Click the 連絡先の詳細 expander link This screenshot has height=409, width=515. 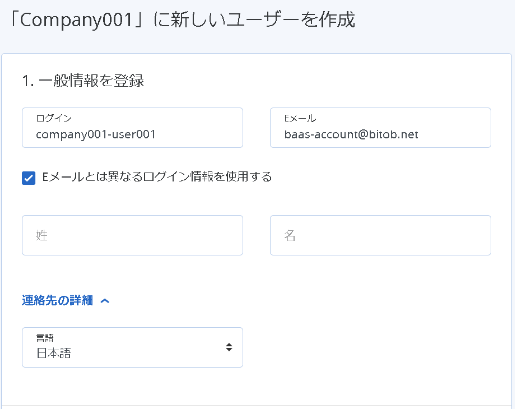point(57,300)
